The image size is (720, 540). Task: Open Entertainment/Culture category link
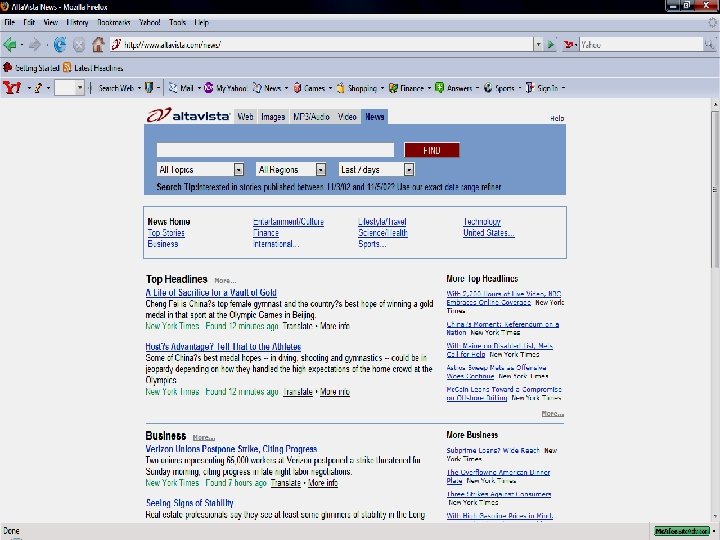coord(288,222)
